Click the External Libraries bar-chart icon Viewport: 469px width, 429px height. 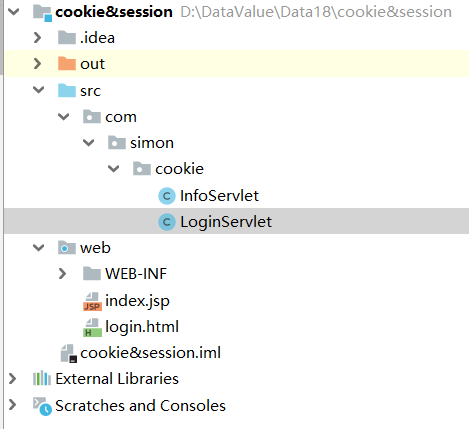point(42,379)
